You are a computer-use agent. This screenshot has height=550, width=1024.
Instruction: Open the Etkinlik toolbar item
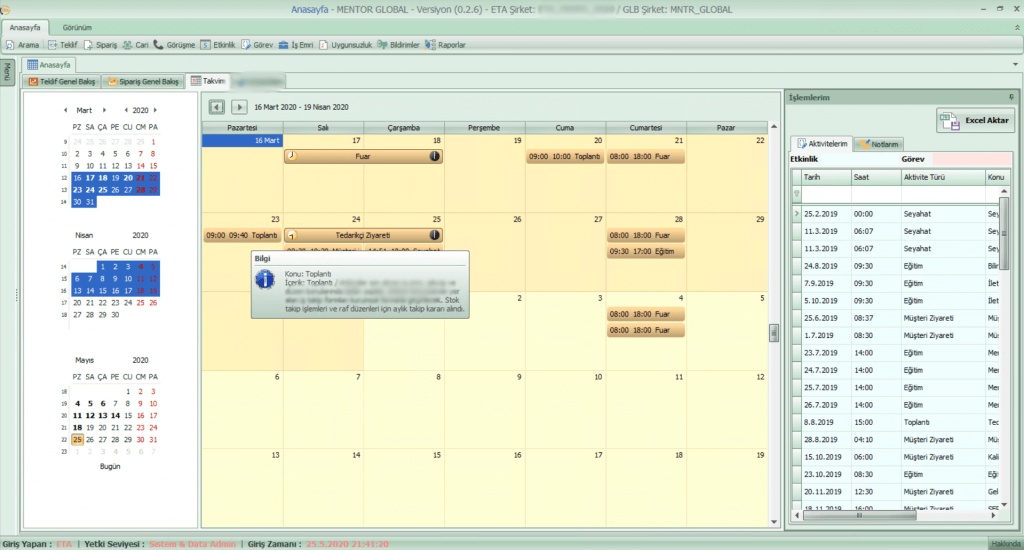[218, 45]
